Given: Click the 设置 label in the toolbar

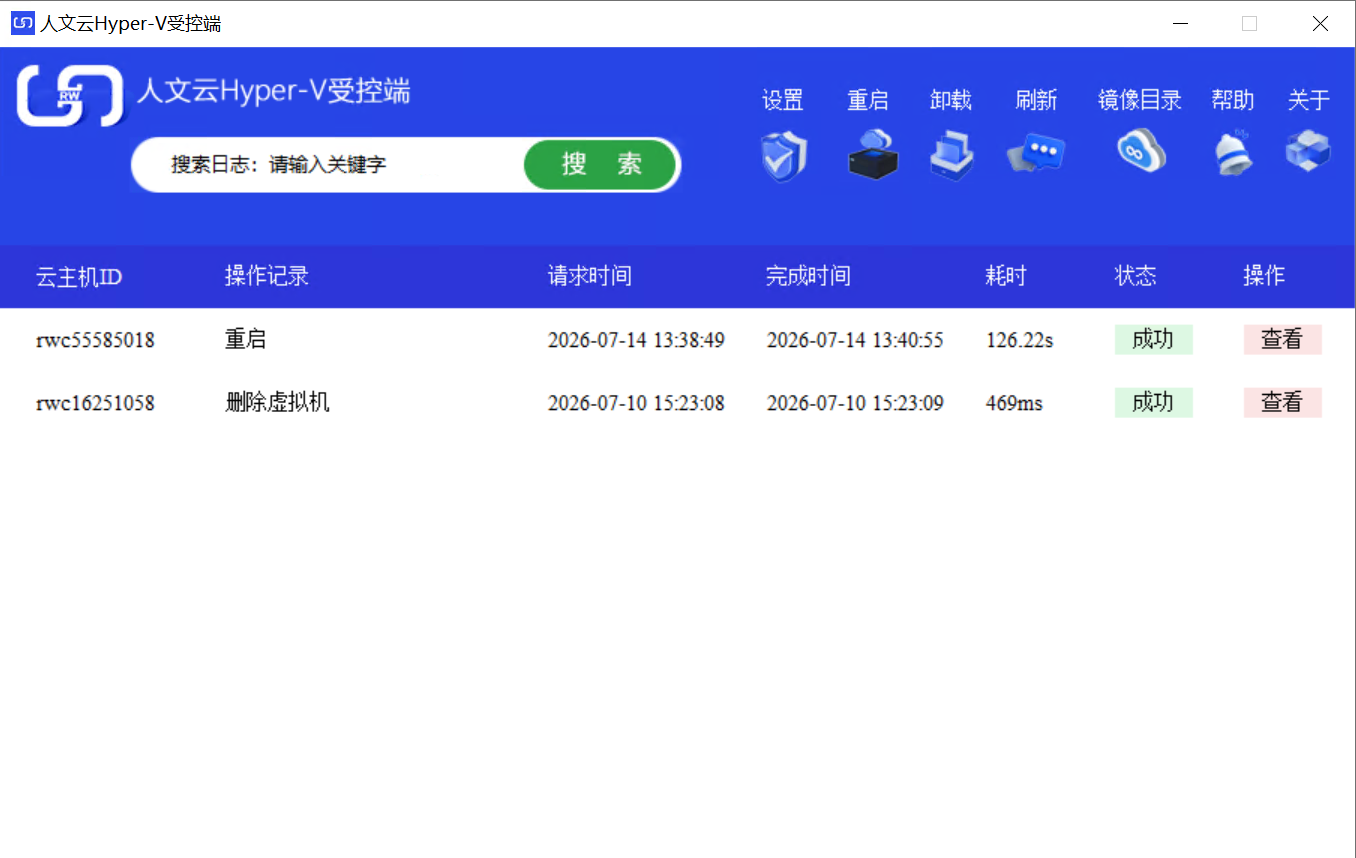Looking at the screenshot, I should click(x=783, y=100).
